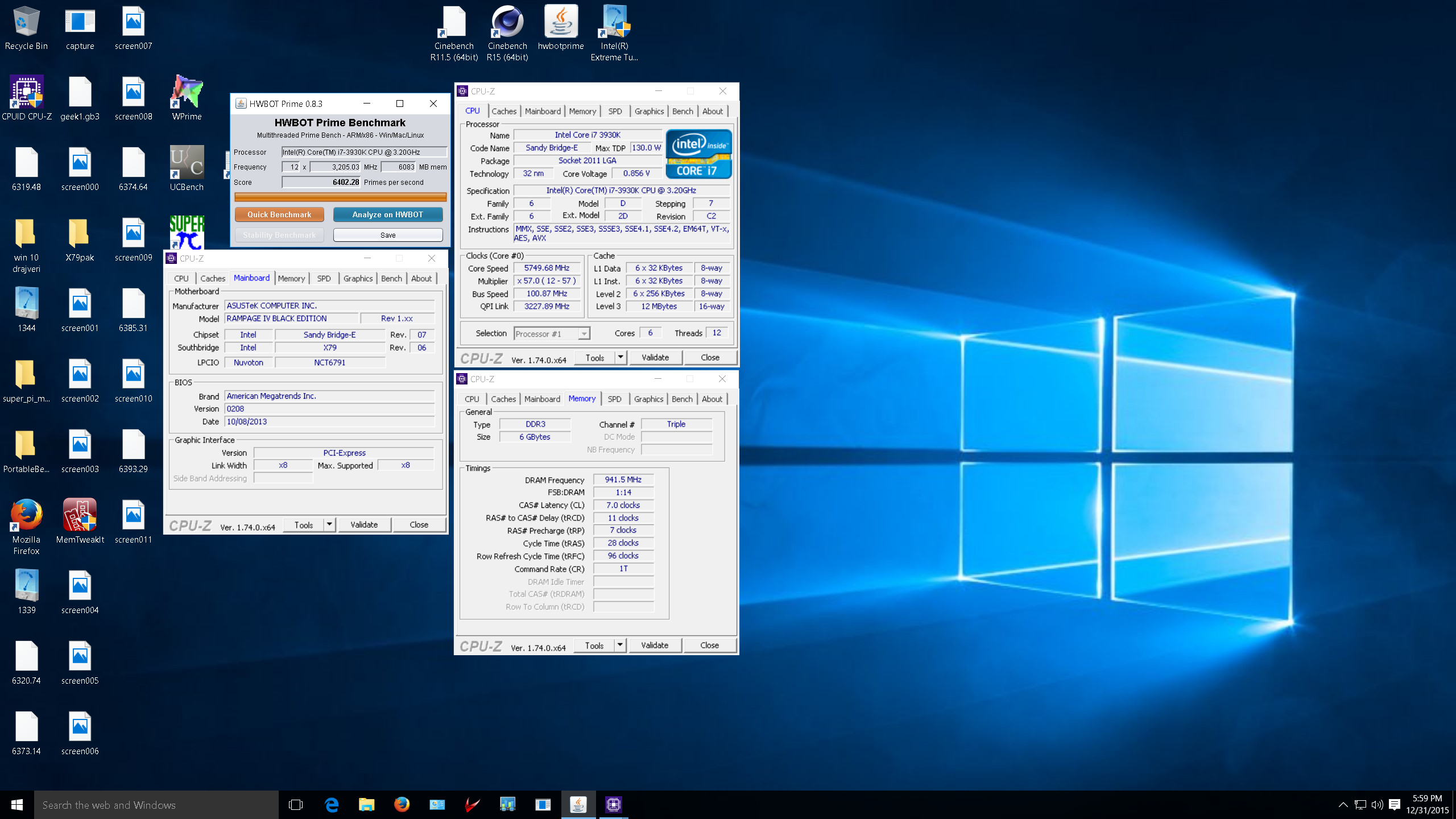Click Tools button in Mainboard CPU-Z window
The width and height of the screenshot is (1456, 819).
click(x=304, y=524)
